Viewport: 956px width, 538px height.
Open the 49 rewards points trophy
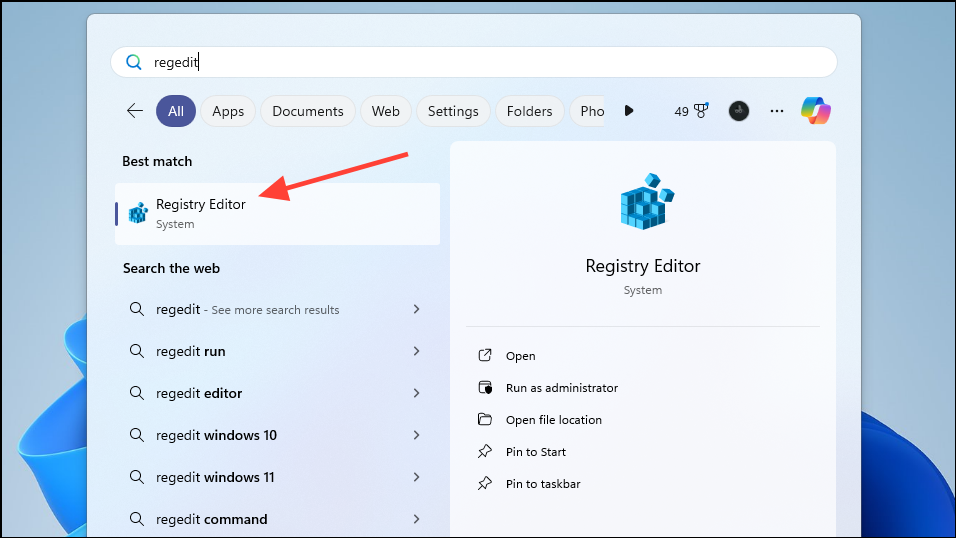pyautogui.click(x=691, y=111)
